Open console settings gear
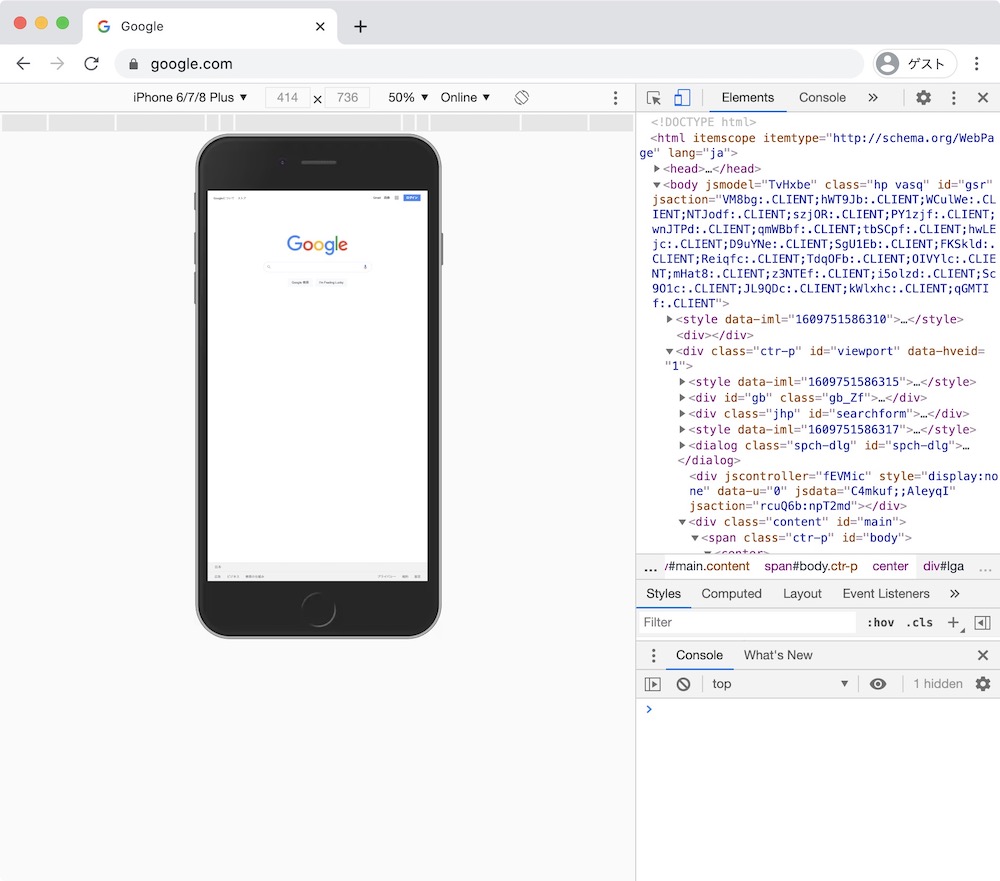1000x881 pixels. coord(983,684)
